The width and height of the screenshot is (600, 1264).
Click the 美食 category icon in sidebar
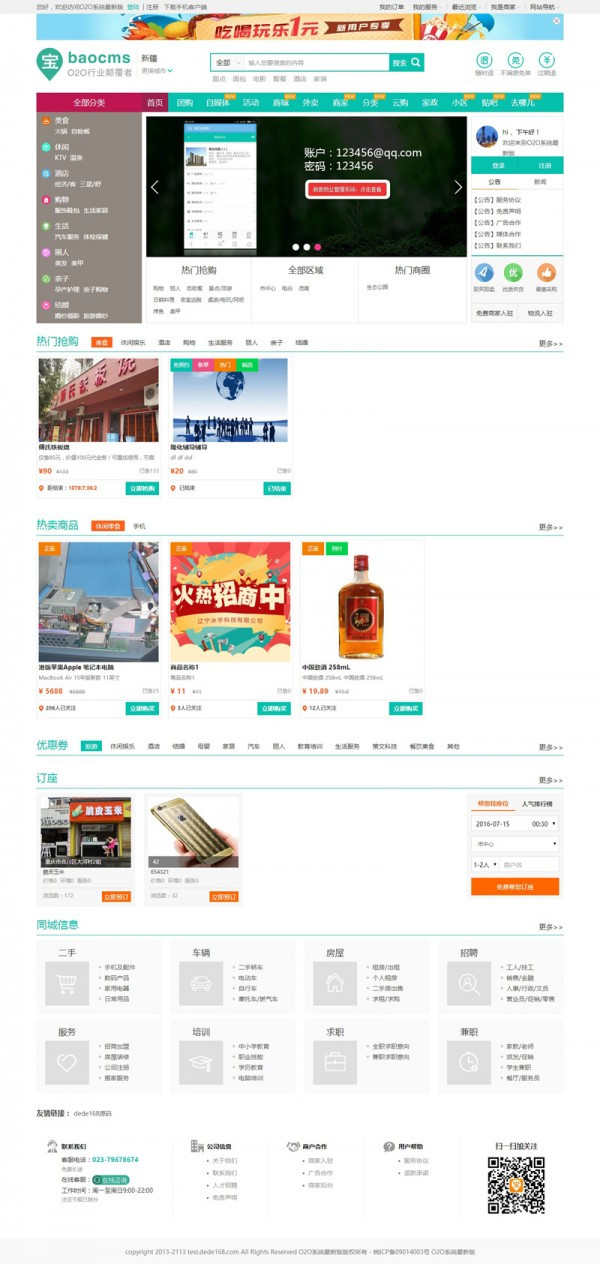pos(46,121)
